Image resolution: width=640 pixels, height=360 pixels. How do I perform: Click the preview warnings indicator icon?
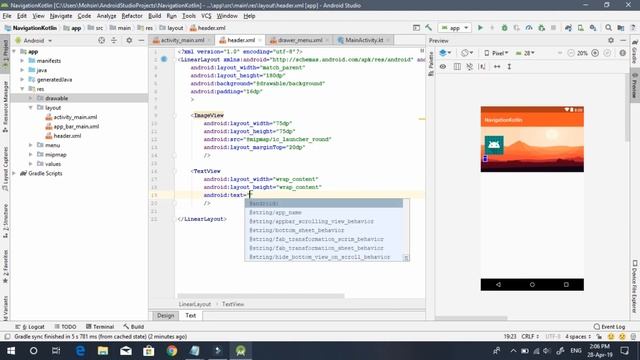pyautogui.click(x=622, y=53)
